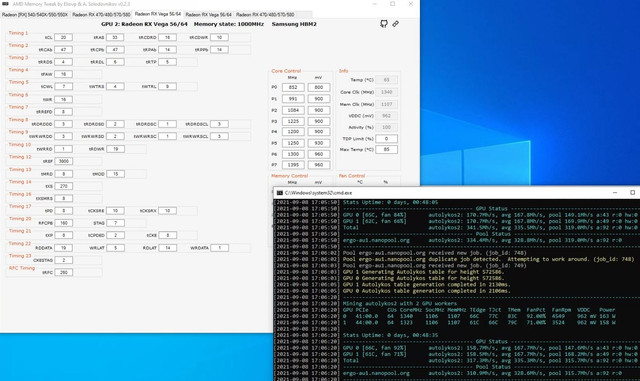Click the Max Temp (°C) field

point(386,149)
